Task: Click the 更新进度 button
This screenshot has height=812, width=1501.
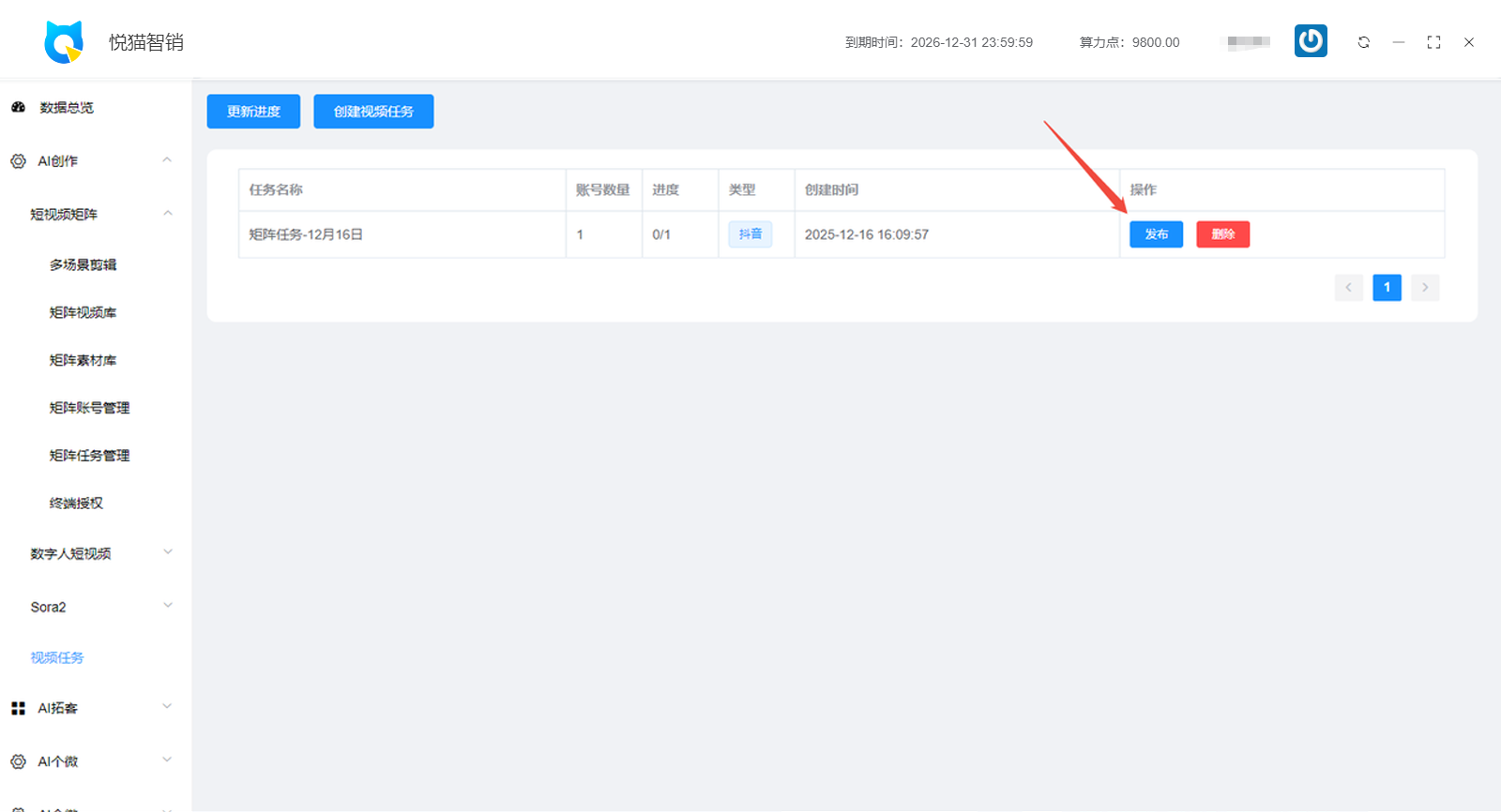Action: point(253,112)
